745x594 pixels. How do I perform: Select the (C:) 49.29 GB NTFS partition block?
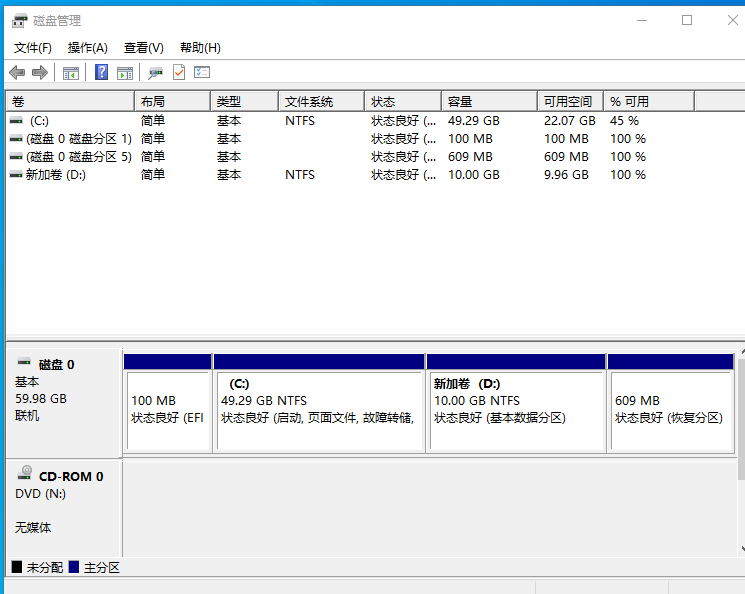[x=319, y=403]
